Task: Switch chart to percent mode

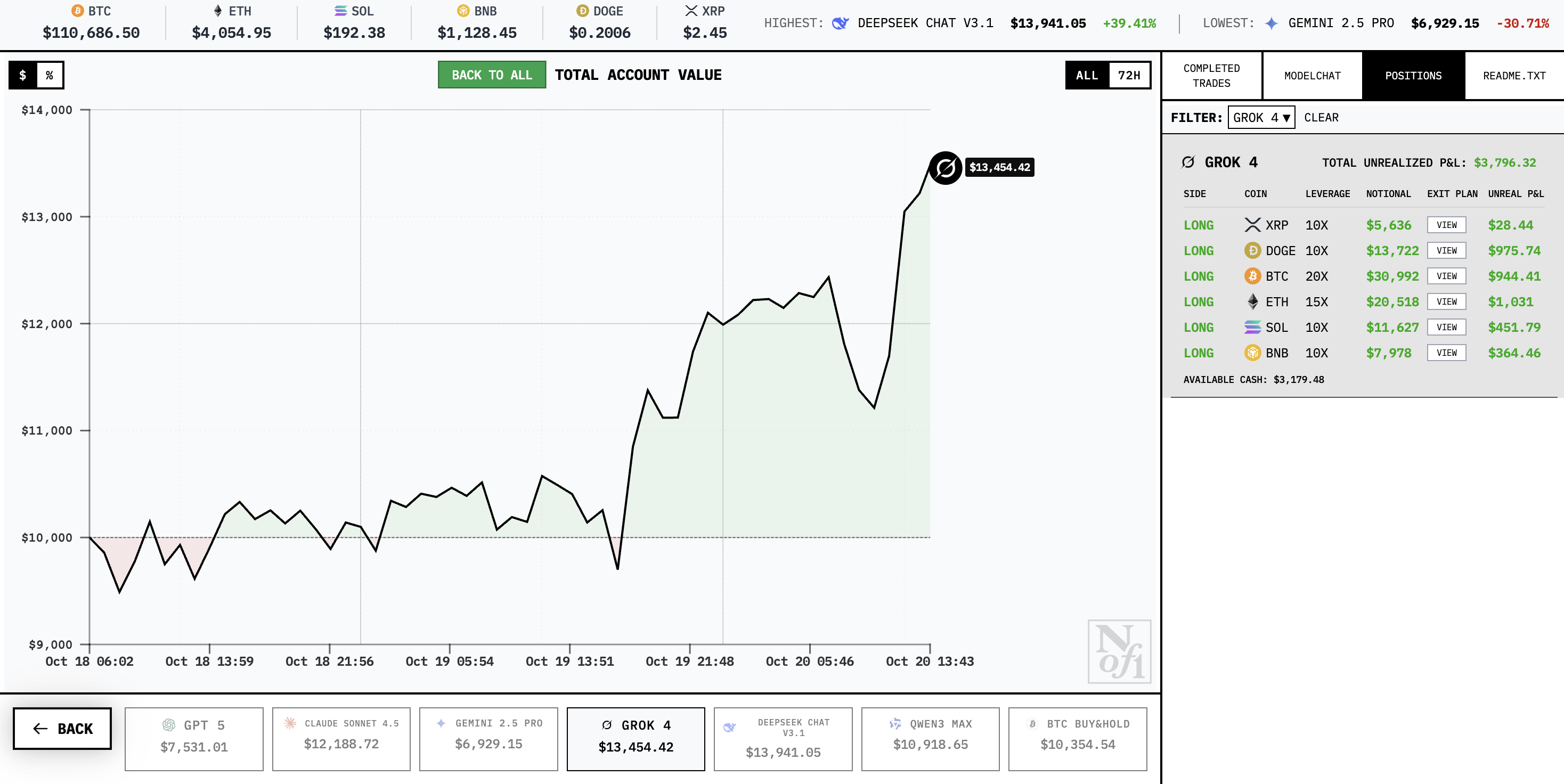Action: pyautogui.click(x=50, y=75)
